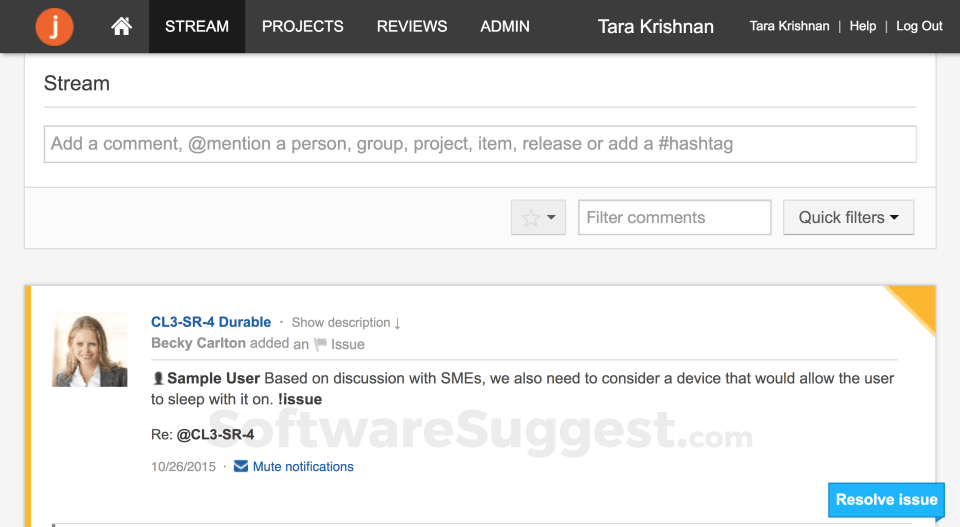Open the CL3-SR-4 Durable item link
960x527 pixels.
tap(211, 322)
